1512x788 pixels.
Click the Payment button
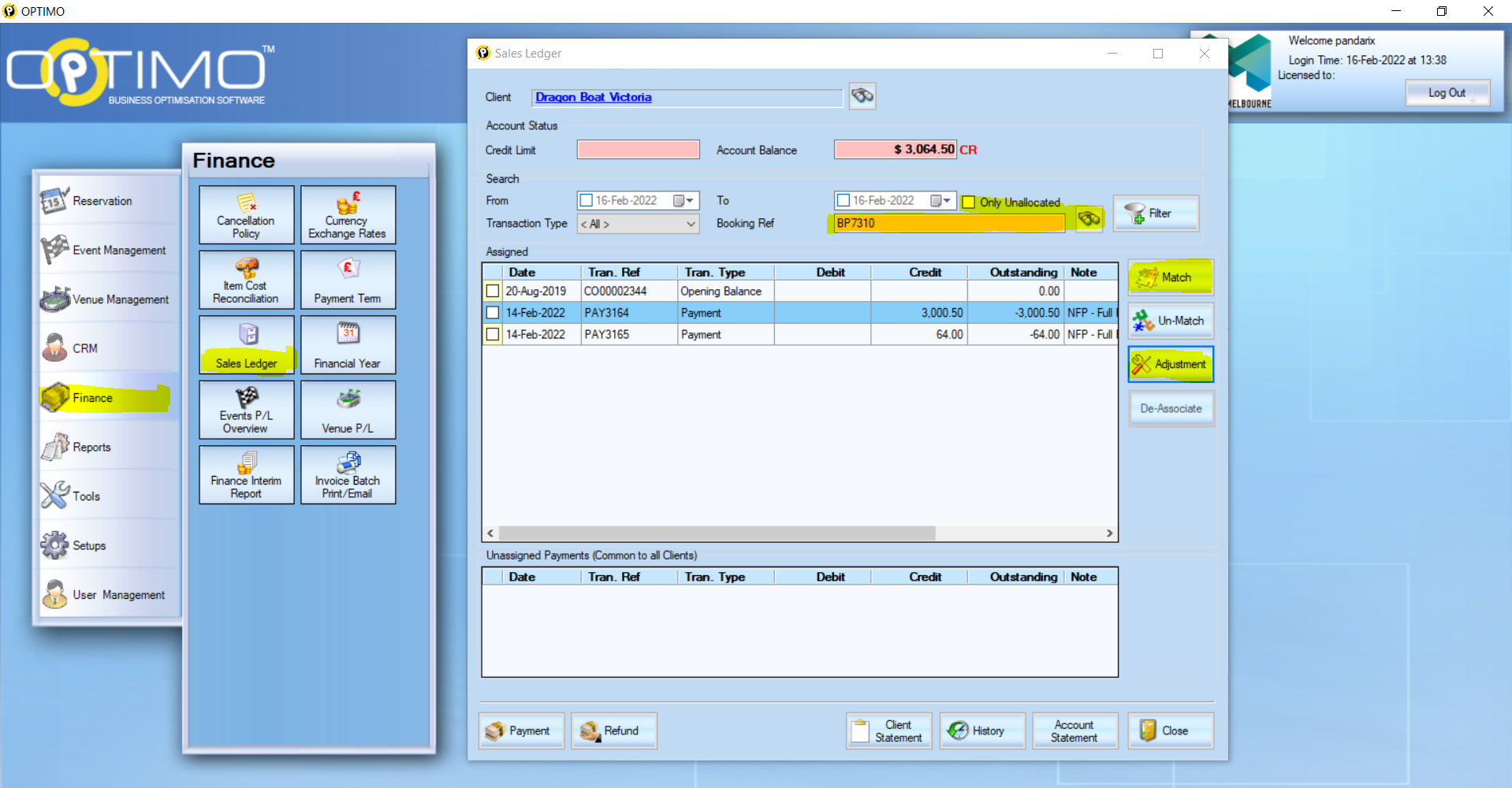[522, 730]
